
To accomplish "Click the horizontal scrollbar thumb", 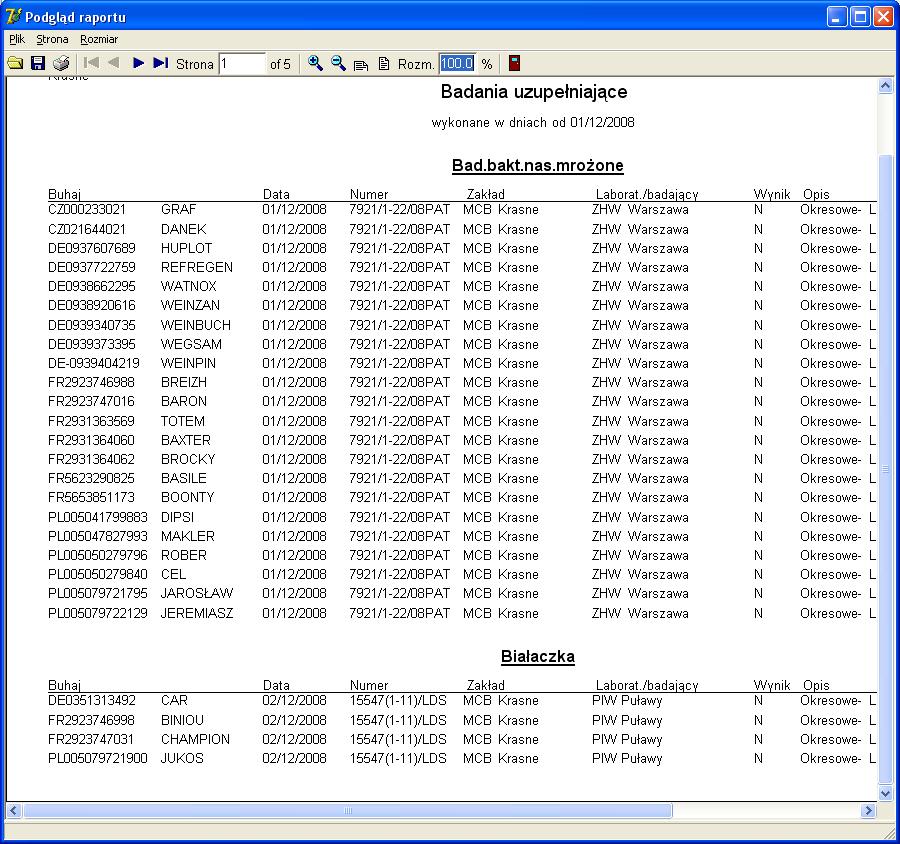I will coord(347,811).
